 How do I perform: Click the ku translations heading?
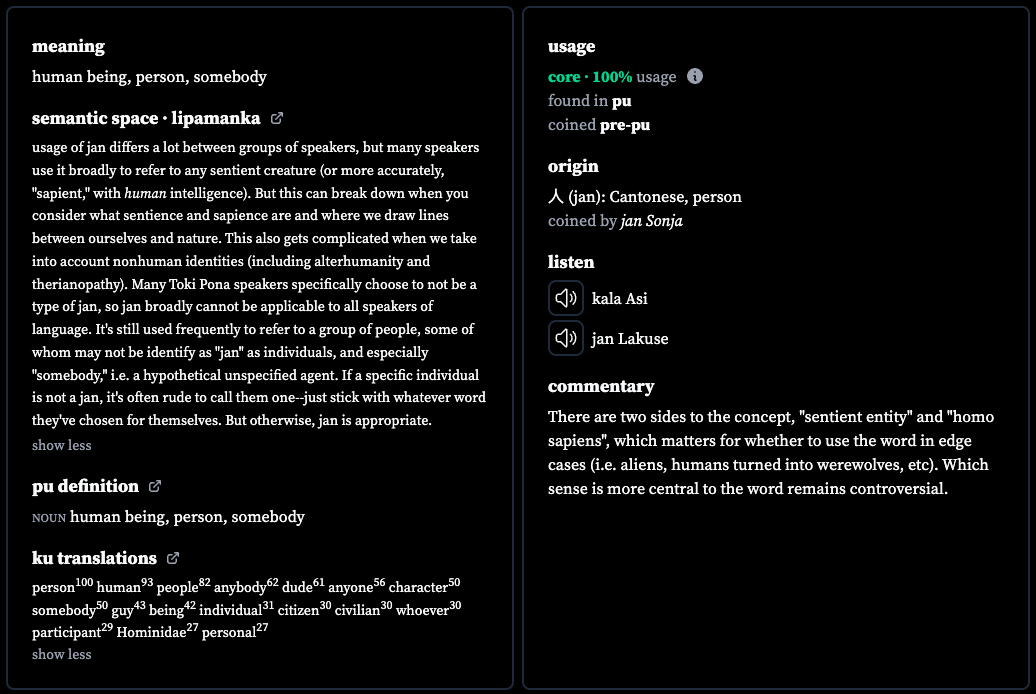coord(94,559)
